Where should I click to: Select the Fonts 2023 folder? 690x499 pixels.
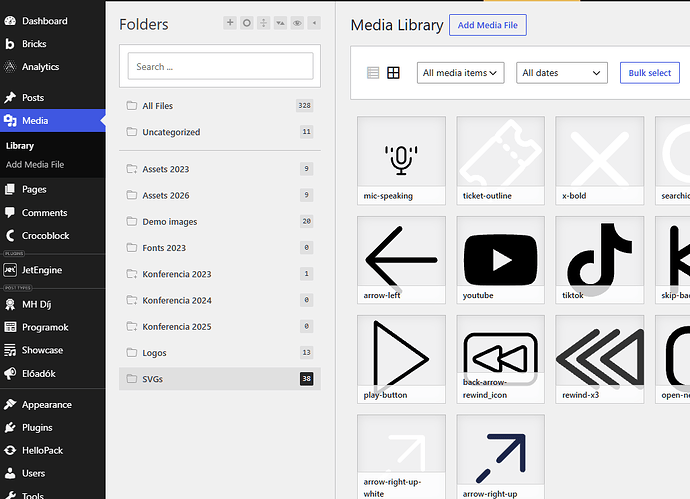pos(220,248)
